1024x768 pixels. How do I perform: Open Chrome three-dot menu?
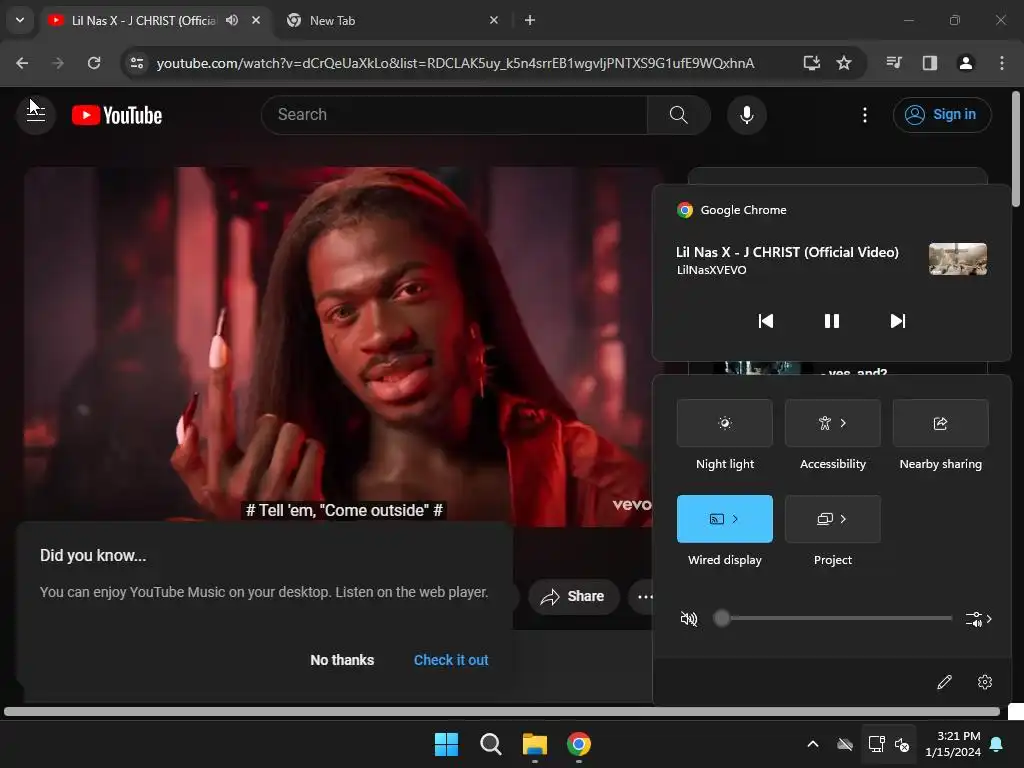[1002, 63]
